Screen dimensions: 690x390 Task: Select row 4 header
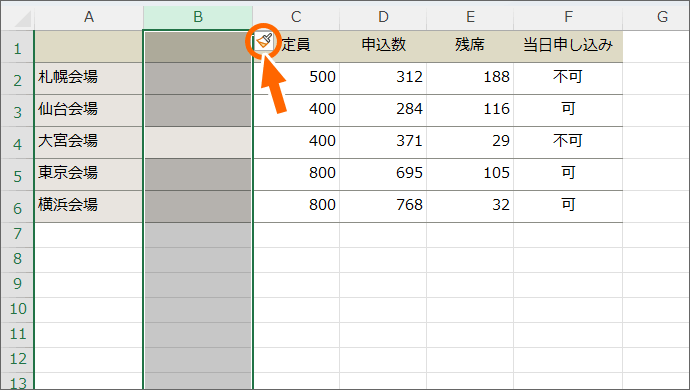coord(17,143)
